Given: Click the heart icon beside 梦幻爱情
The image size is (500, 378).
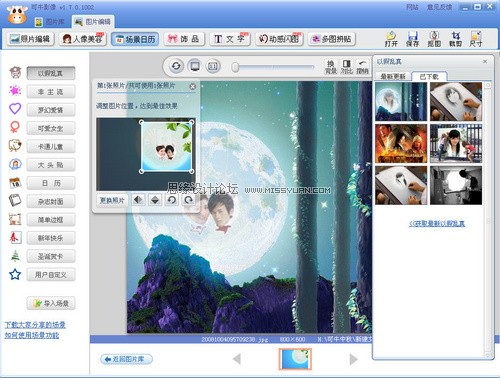Looking at the screenshot, I should click(15, 109).
